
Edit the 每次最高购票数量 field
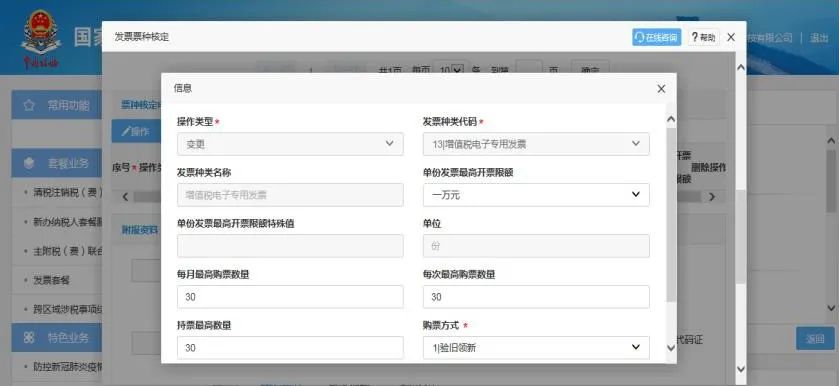[536, 297]
